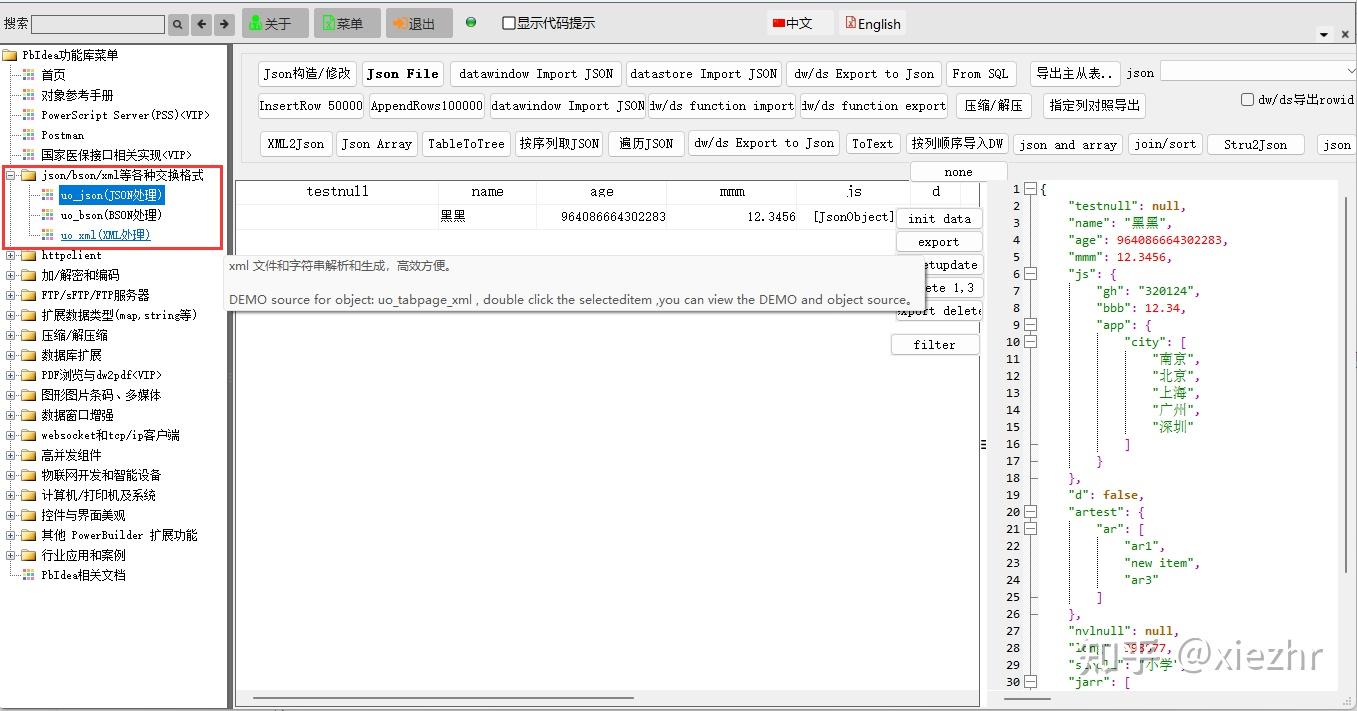Screen dimensions: 1357x711
Task: Switch language to English
Action: pyautogui.click(x=871, y=22)
